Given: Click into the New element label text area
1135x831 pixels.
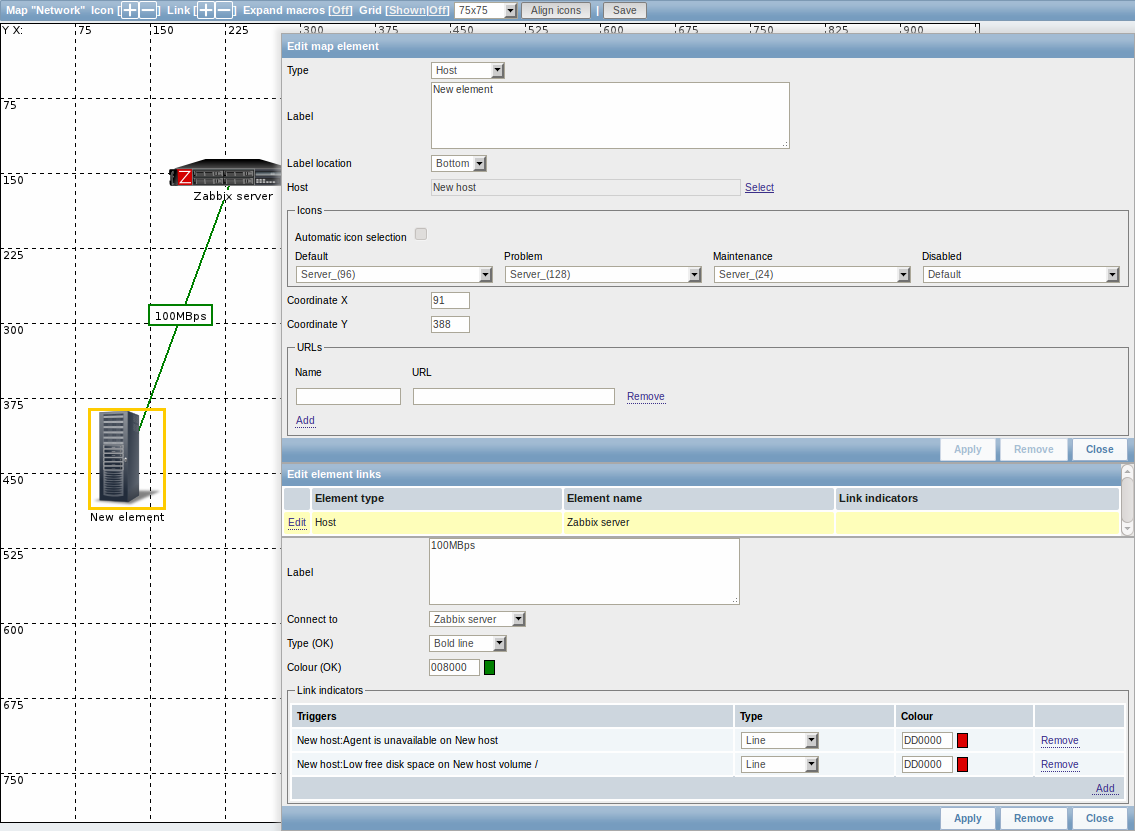Looking at the screenshot, I should [610, 115].
